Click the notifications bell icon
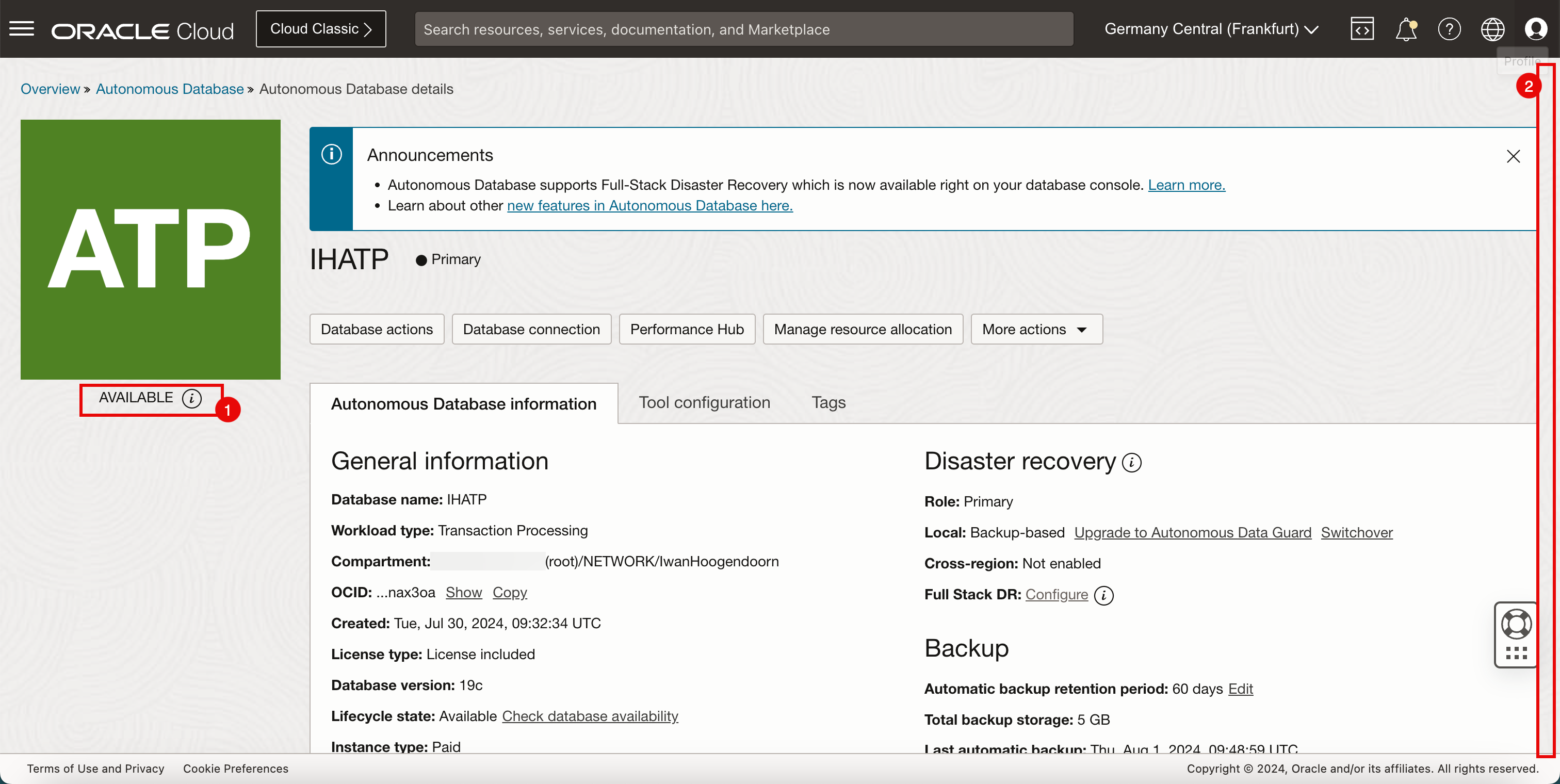 1406,29
